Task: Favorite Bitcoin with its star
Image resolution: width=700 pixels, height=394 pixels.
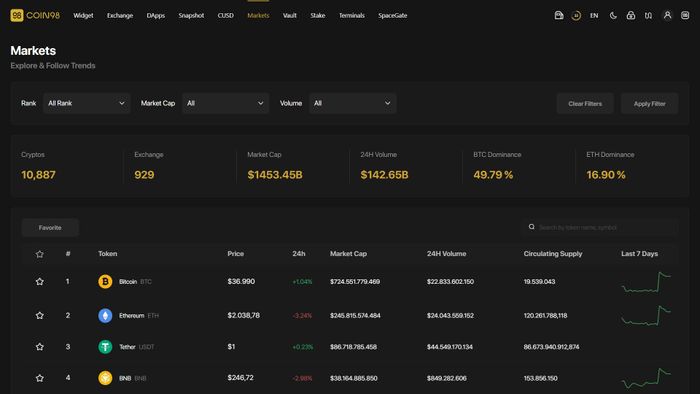Action: (39, 282)
